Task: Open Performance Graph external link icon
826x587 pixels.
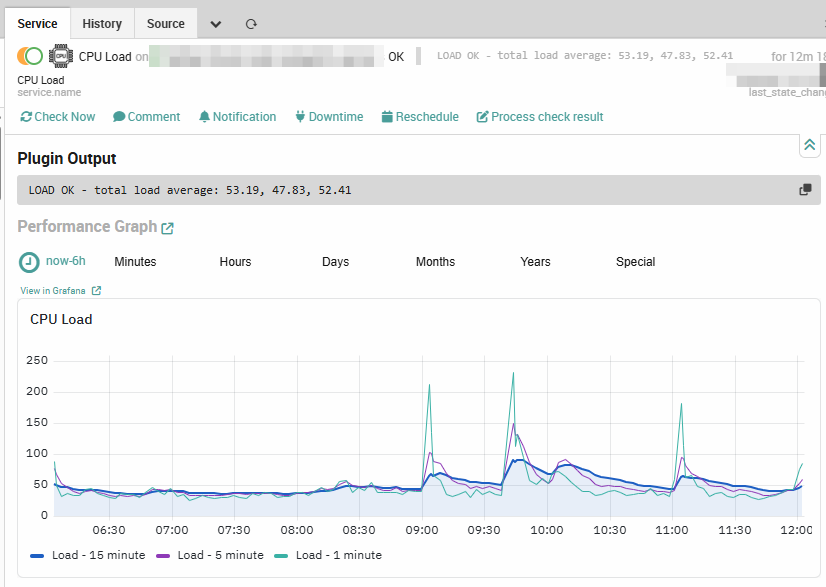Action: (168, 228)
